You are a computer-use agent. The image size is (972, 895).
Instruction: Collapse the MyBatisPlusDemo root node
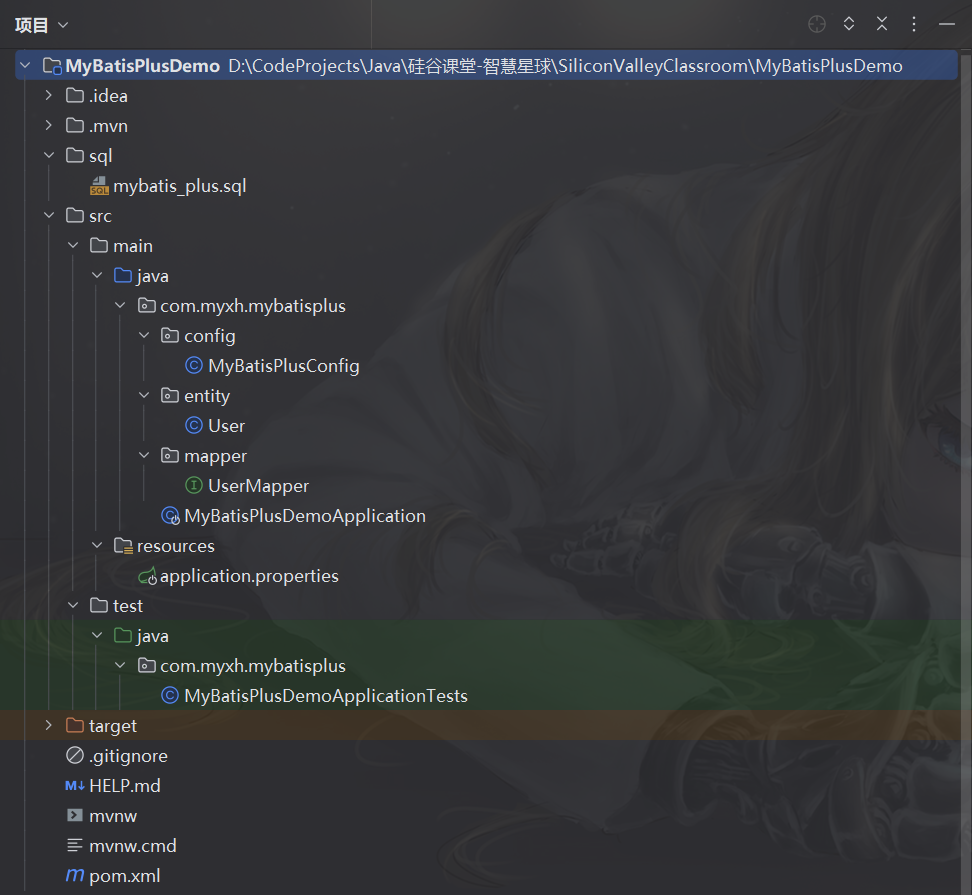pyautogui.click(x=25, y=65)
